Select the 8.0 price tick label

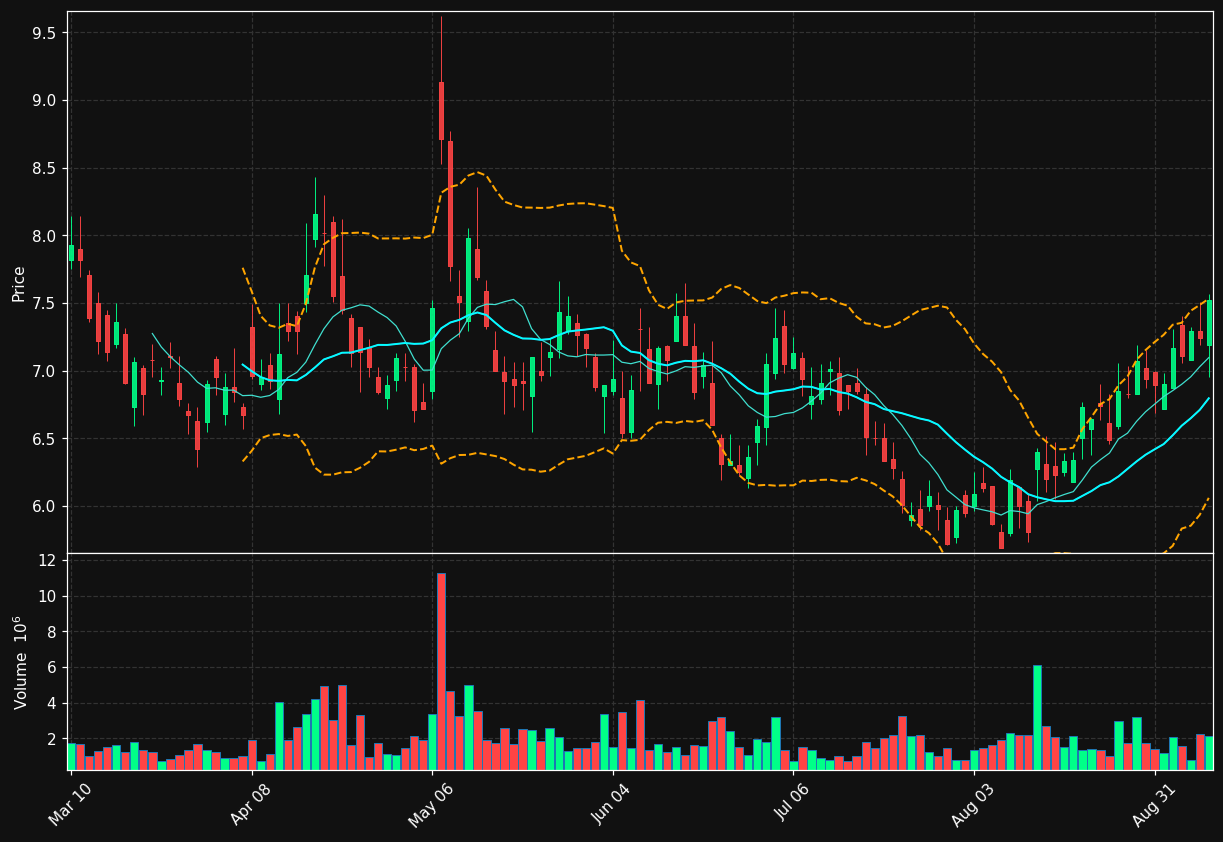point(44,236)
